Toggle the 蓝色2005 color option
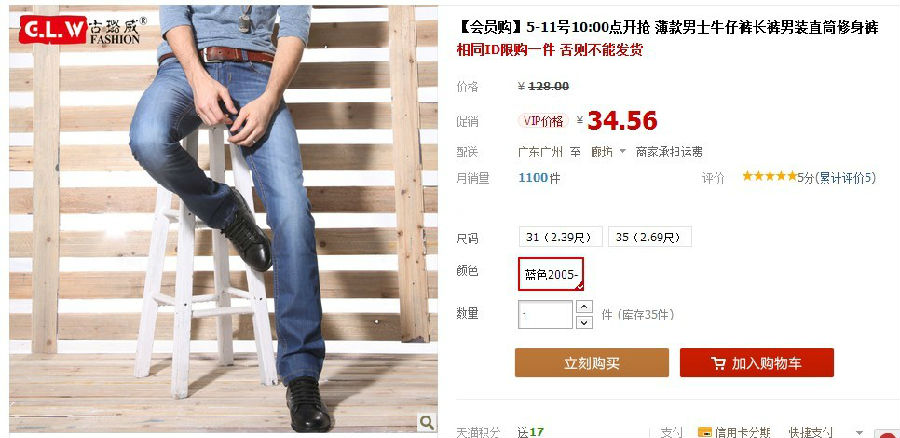900x438 pixels. (551, 274)
